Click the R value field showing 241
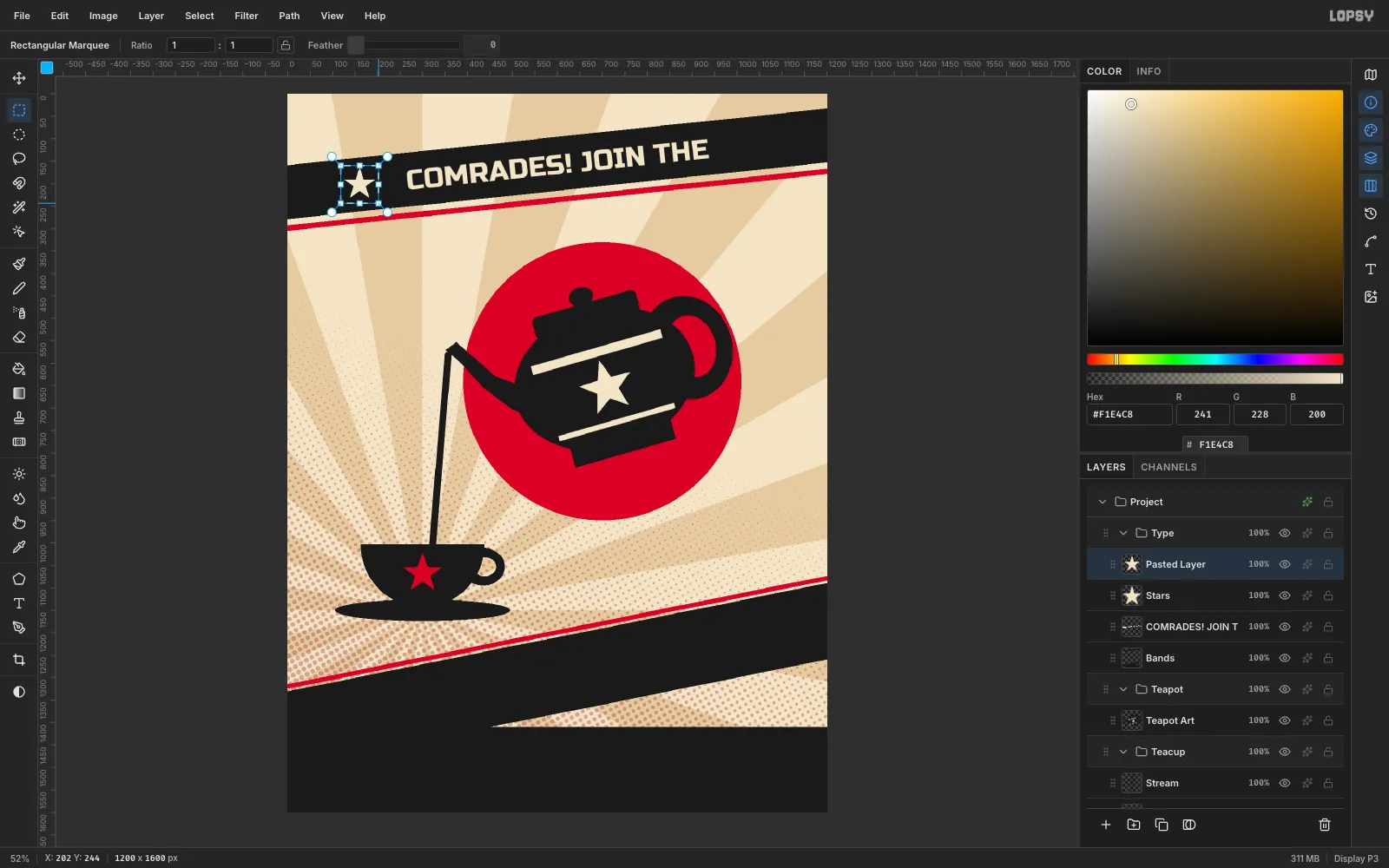This screenshot has width=1389, height=868. [1202, 414]
